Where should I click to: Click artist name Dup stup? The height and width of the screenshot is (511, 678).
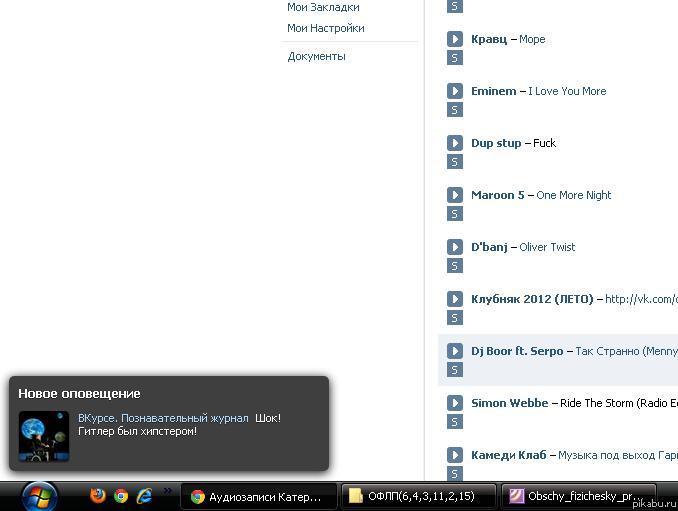click(496, 144)
